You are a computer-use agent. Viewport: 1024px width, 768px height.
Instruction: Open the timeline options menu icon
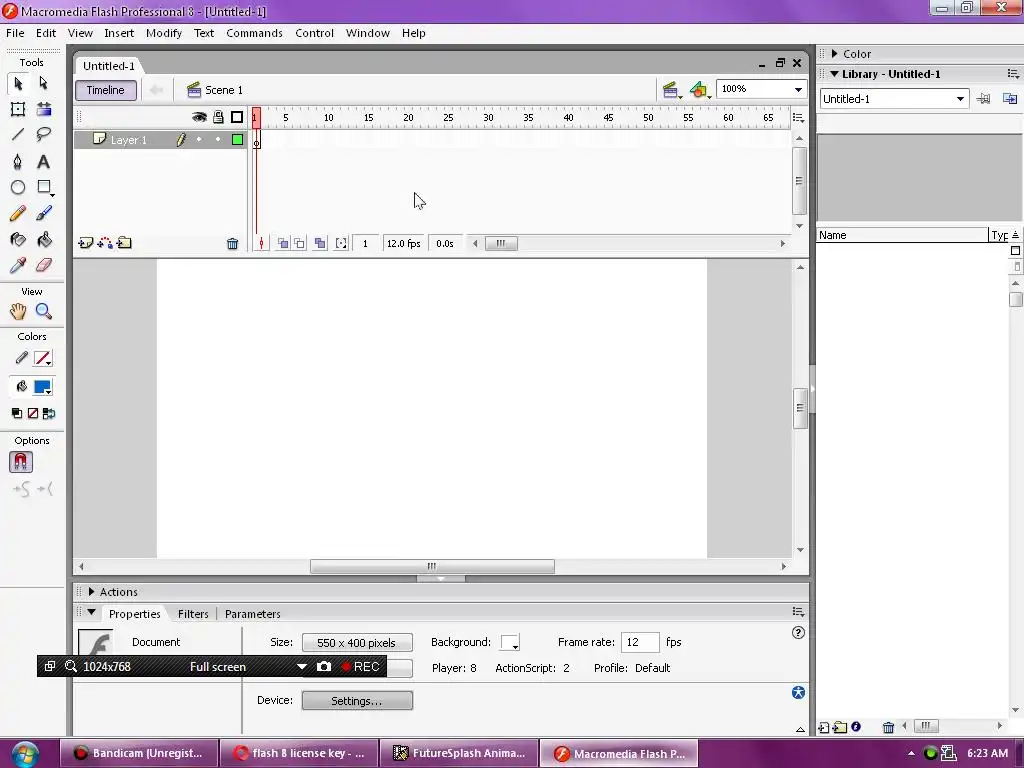798,118
